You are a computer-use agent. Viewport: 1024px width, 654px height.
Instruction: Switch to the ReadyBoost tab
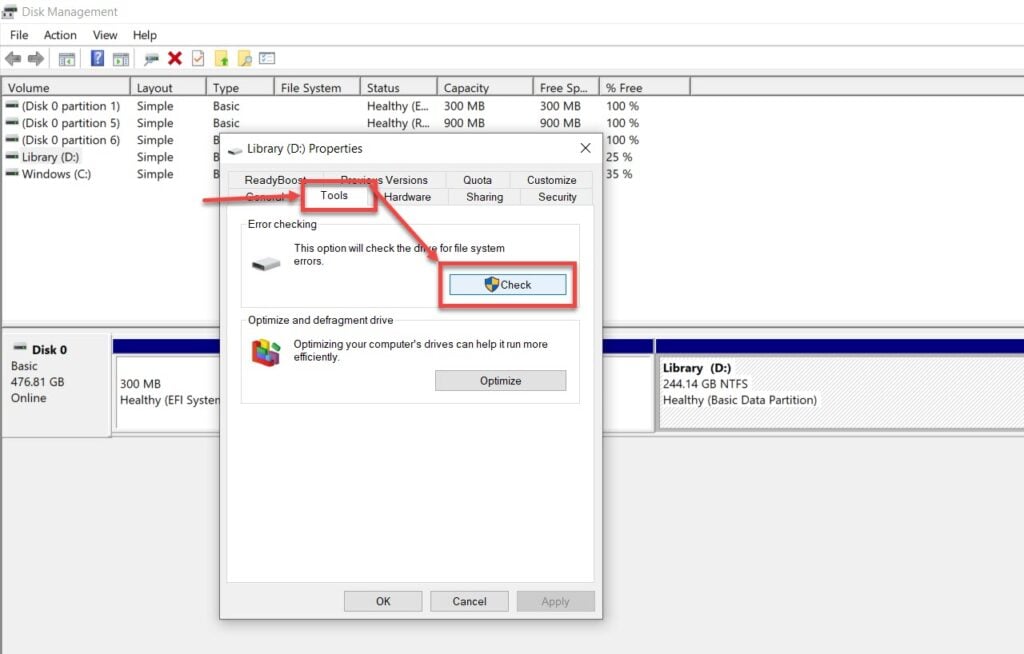tap(275, 180)
